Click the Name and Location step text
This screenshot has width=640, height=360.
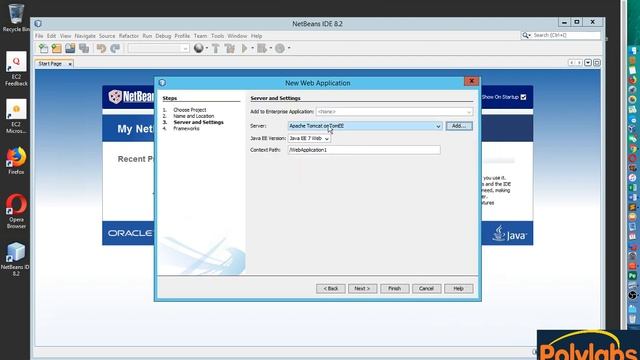[193, 116]
